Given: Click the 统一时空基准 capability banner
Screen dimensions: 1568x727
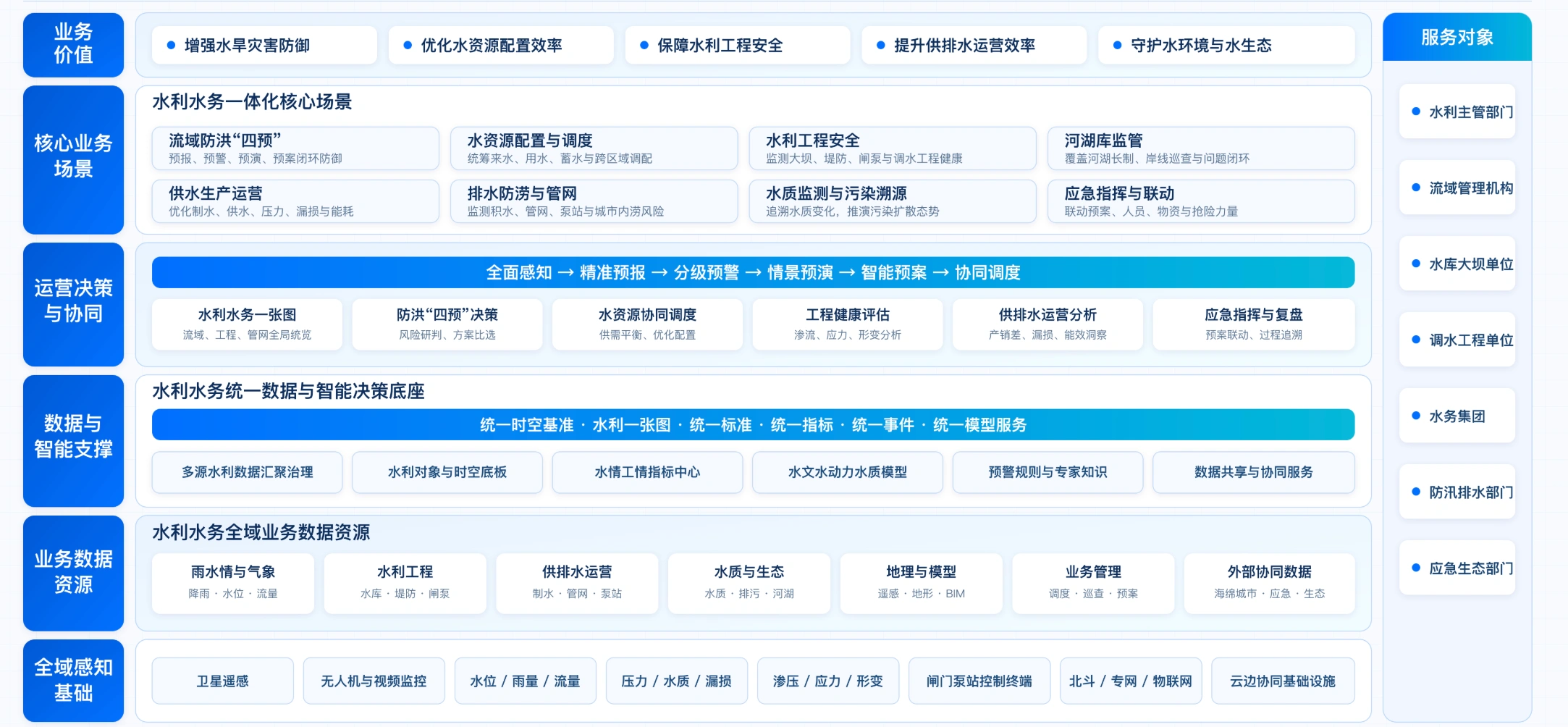Looking at the screenshot, I should [x=753, y=424].
